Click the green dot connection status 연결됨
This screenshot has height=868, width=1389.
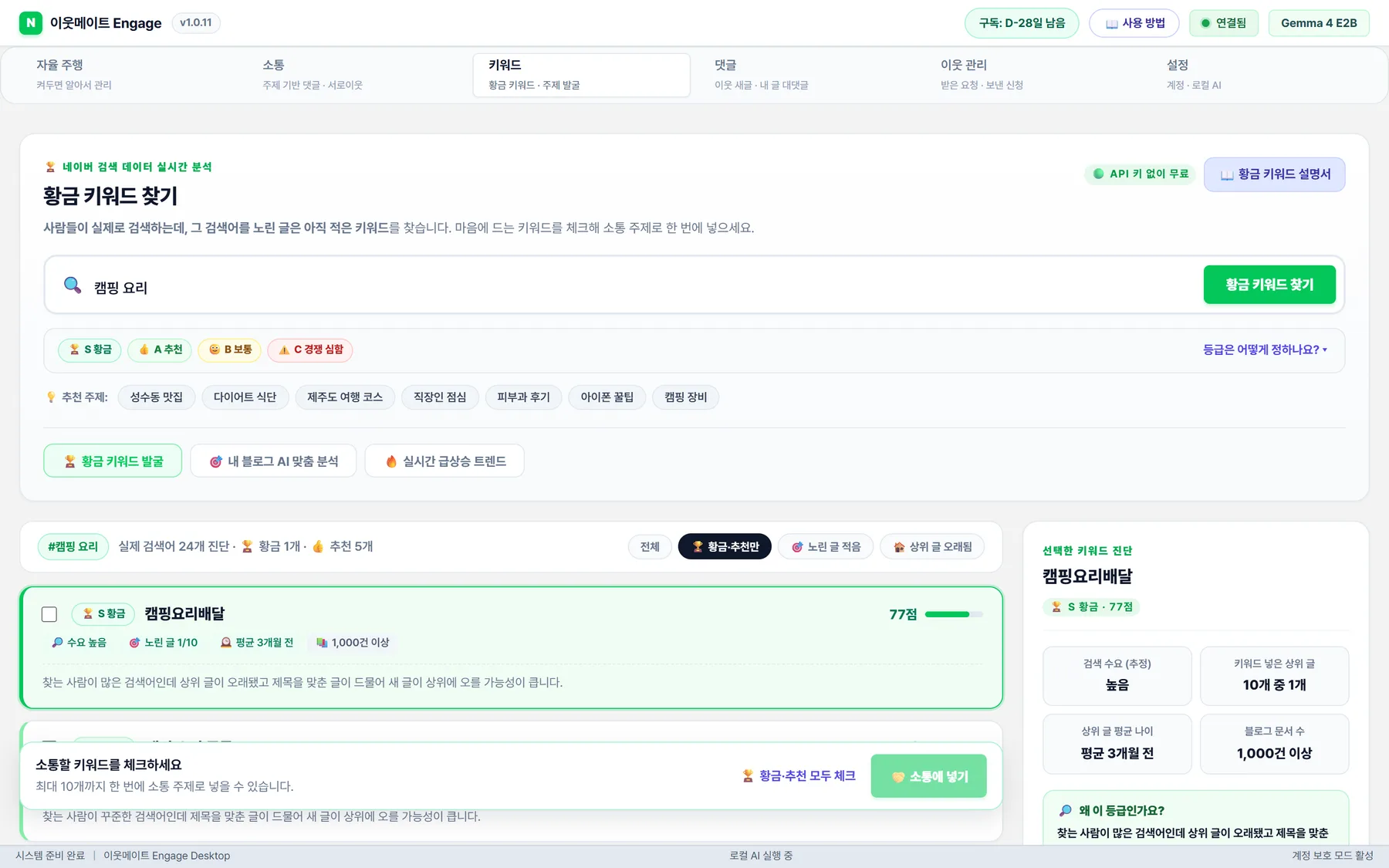[x=1224, y=23]
